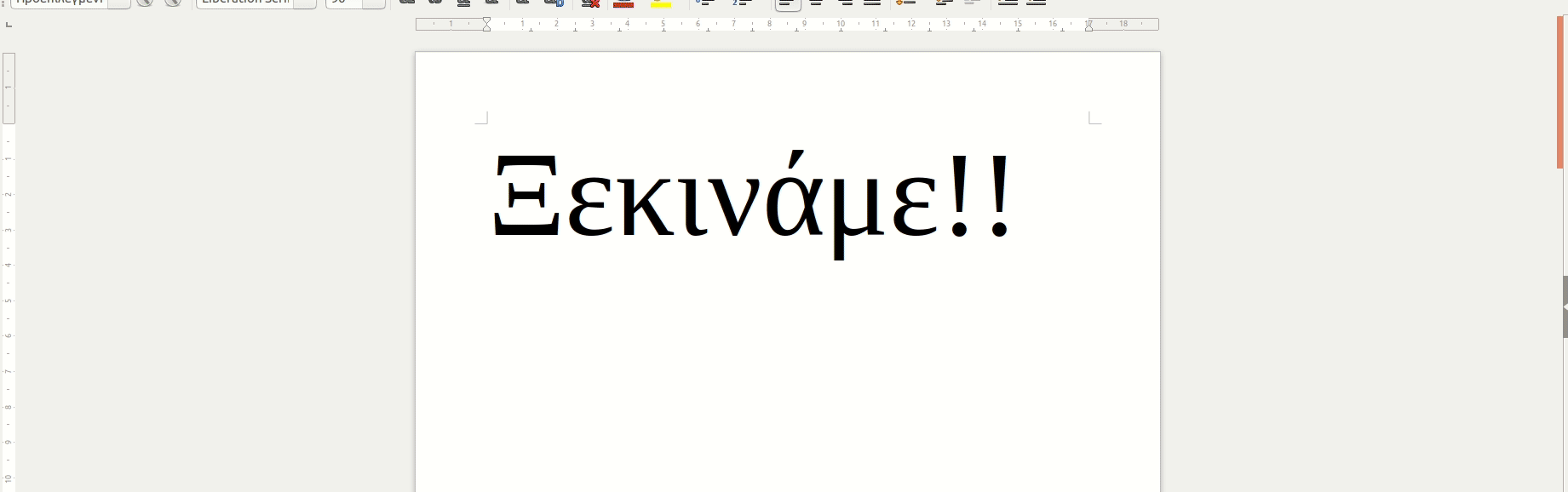1568x492 pixels.
Task: Toggle the sidebar show/hide handle
Action: coord(1565,306)
